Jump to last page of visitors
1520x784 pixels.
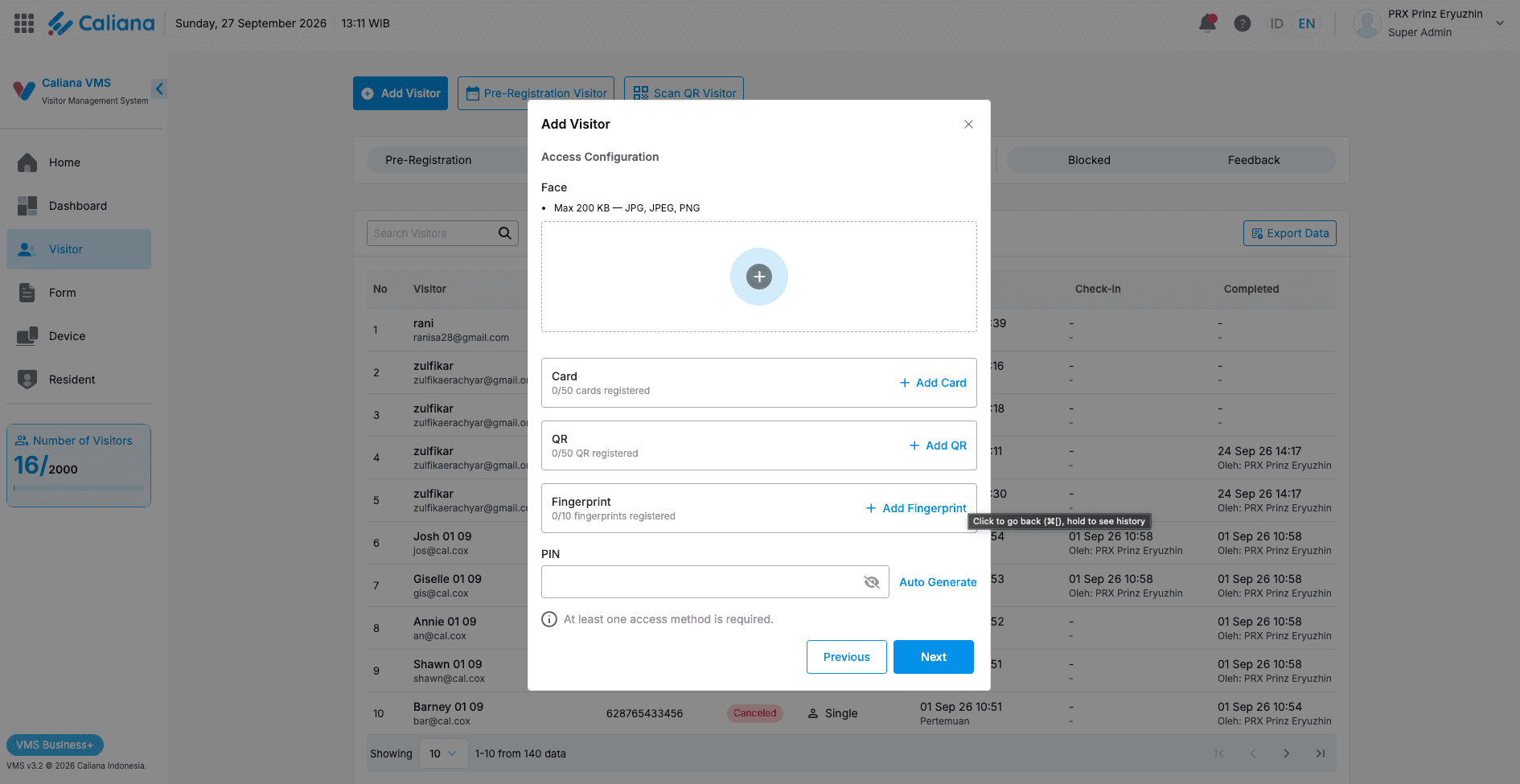(1321, 753)
